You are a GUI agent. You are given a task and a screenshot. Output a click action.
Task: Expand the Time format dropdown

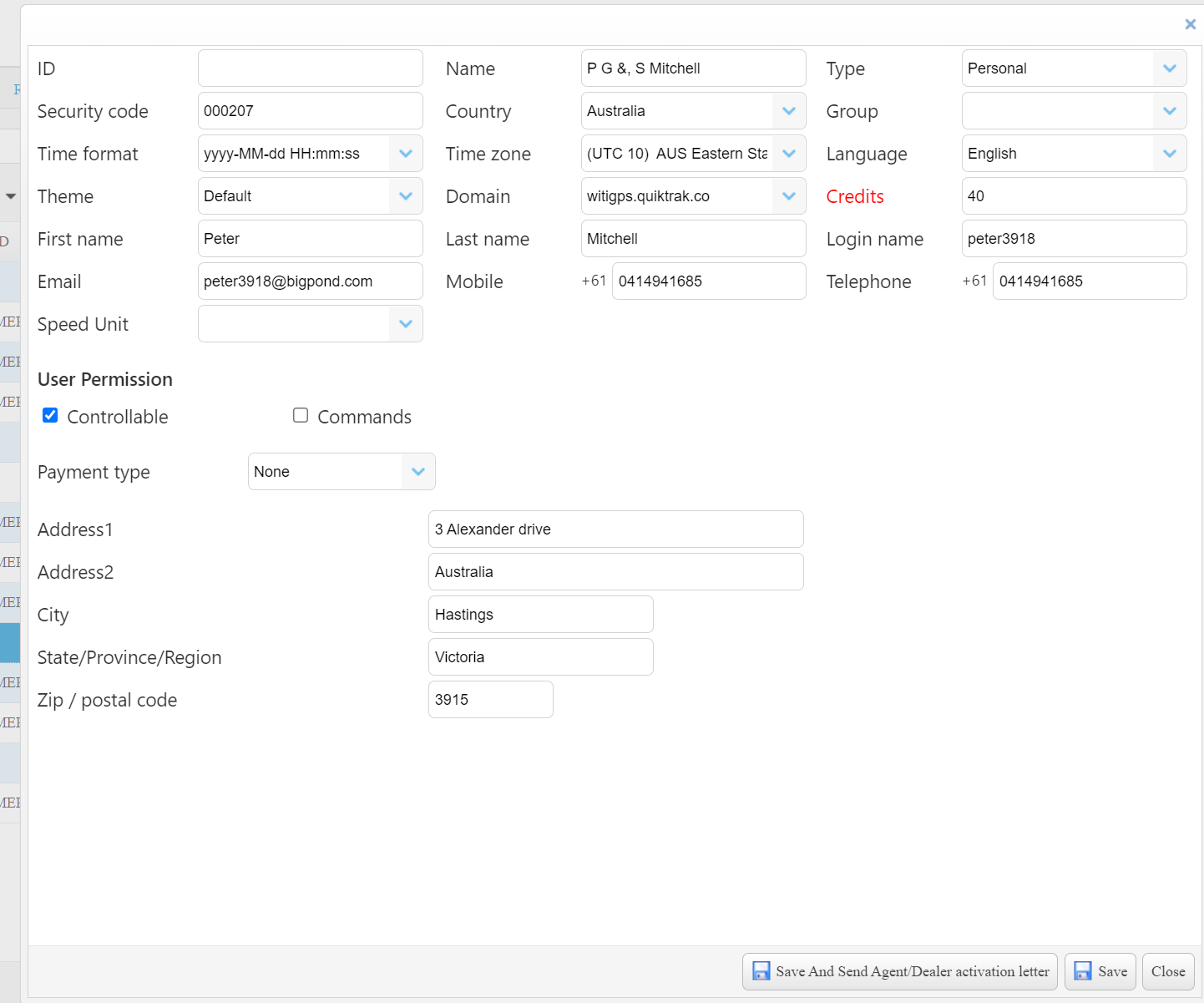click(406, 154)
